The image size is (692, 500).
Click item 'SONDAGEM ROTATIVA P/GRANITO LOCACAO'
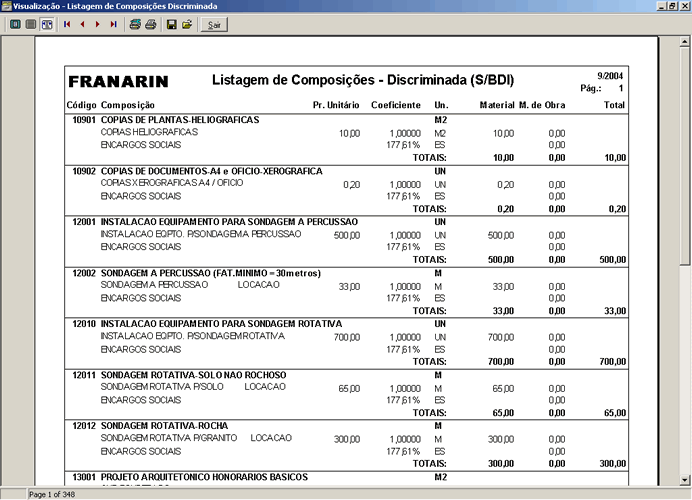[196, 438]
